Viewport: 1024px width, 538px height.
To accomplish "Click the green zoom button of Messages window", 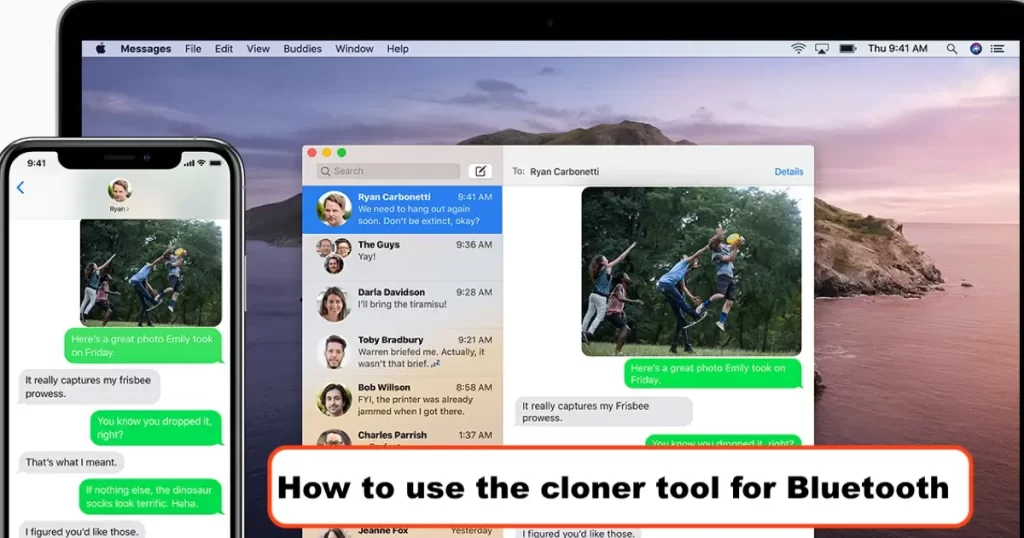I will 342,153.
